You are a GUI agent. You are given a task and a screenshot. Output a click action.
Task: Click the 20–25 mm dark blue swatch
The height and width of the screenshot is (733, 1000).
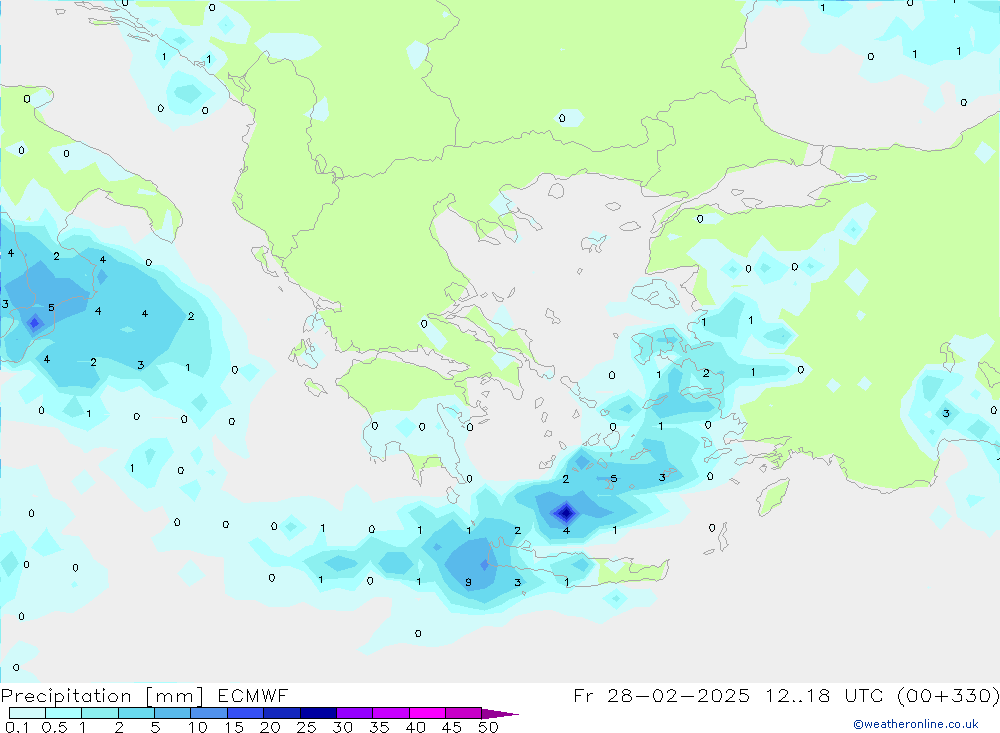(x=281, y=713)
